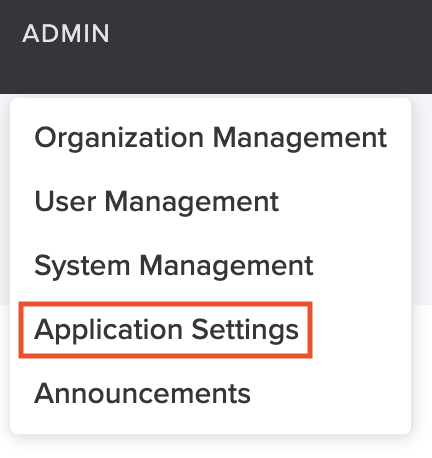Open the ADMIN menu in the header
This screenshot has width=432, height=458.
click(66, 33)
